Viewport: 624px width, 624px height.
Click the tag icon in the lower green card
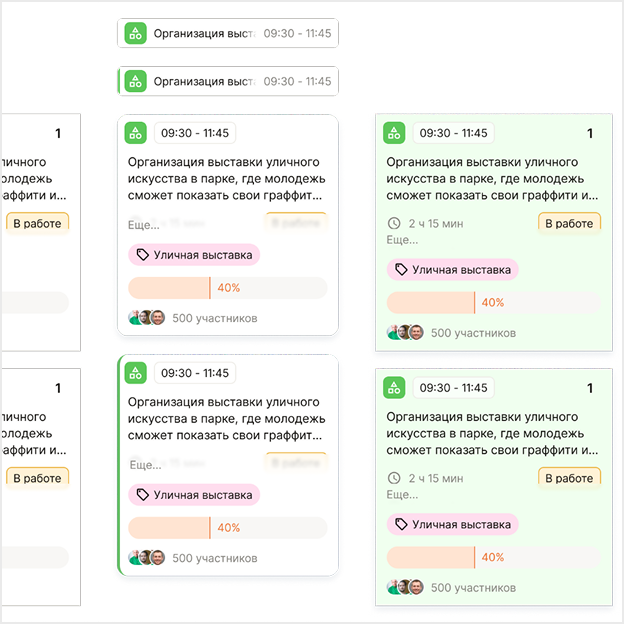coord(401,524)
